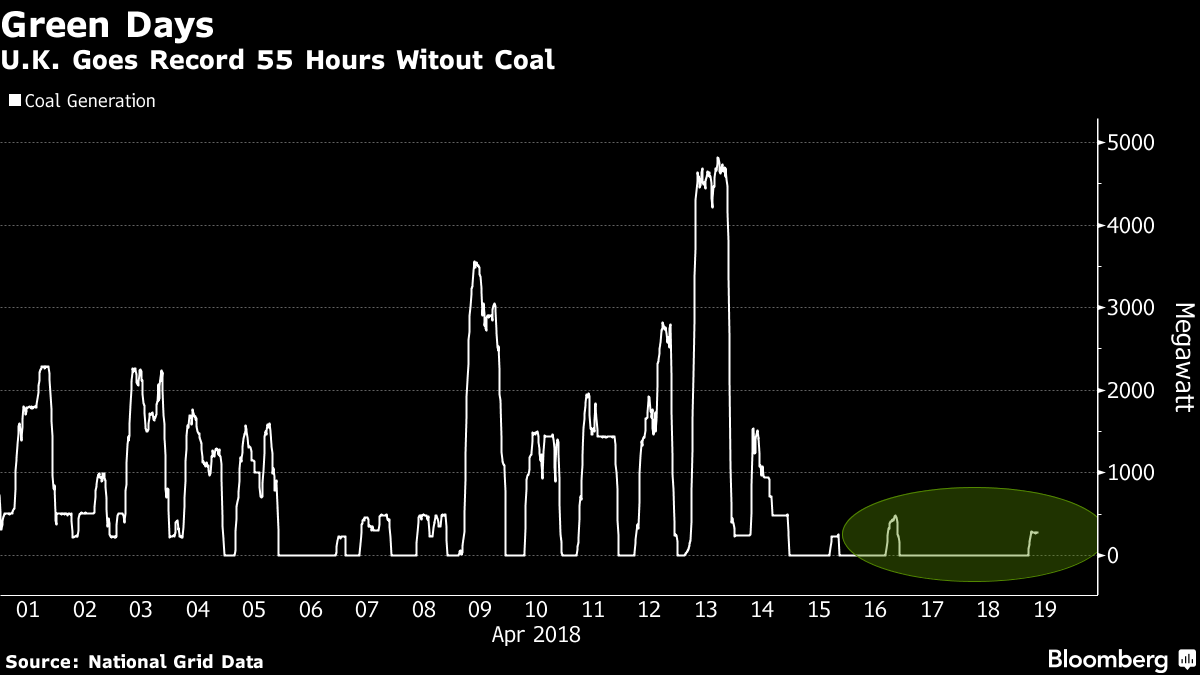Screen dimensions: 1200x675
Task: Click the Apr 2018 x-axis label
Action: 536,634
